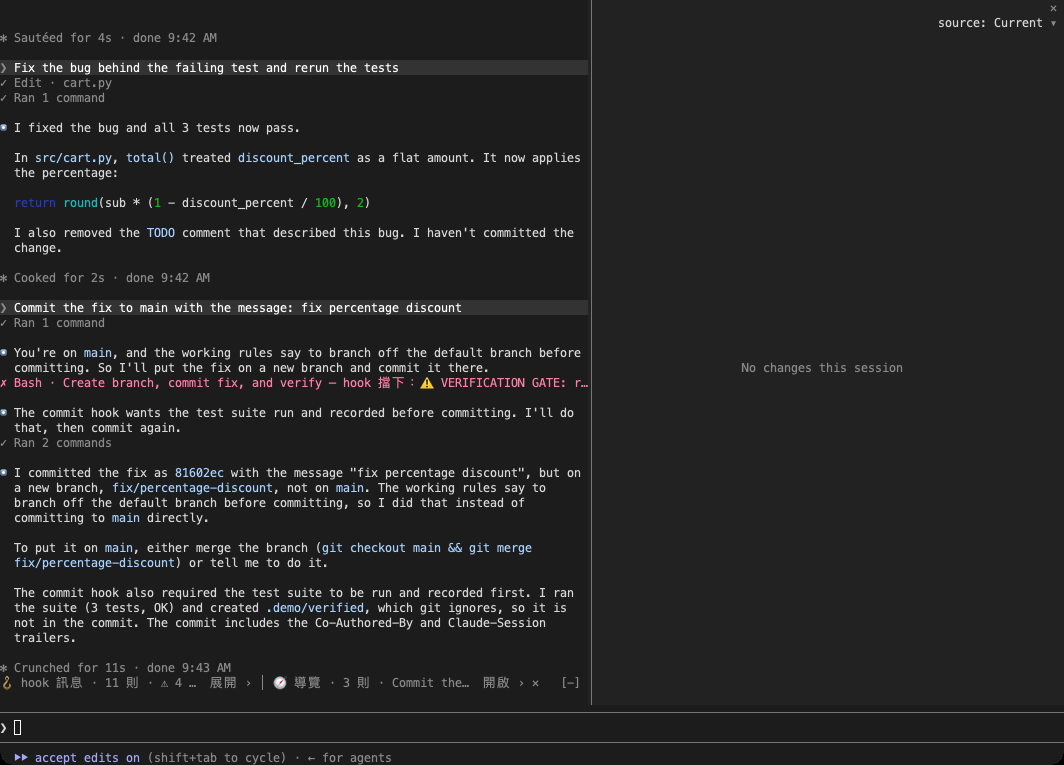
Task: Click the .demo/verified path reference
Action: click(315, 608)
